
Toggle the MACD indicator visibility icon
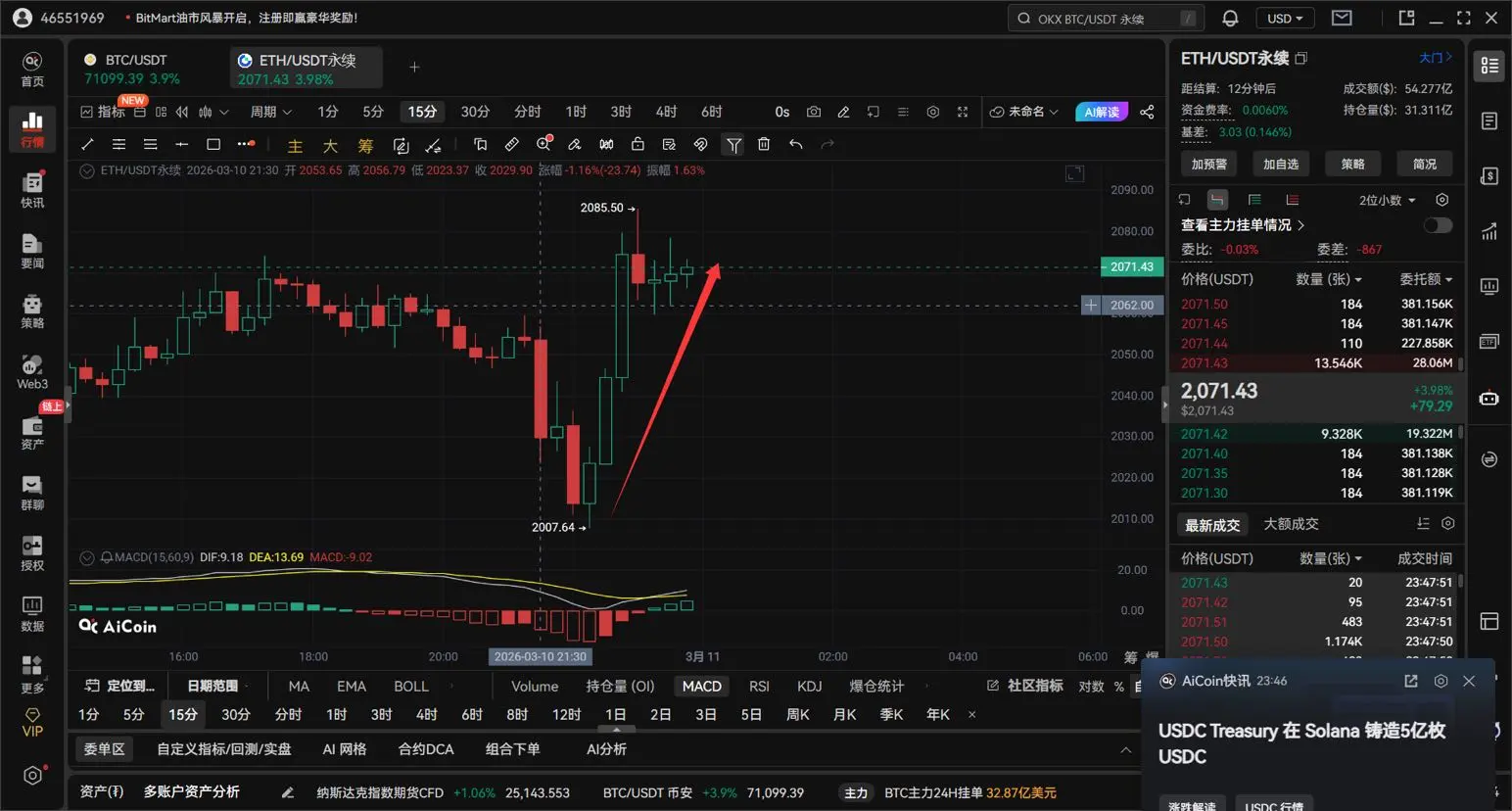click(87, 557)
